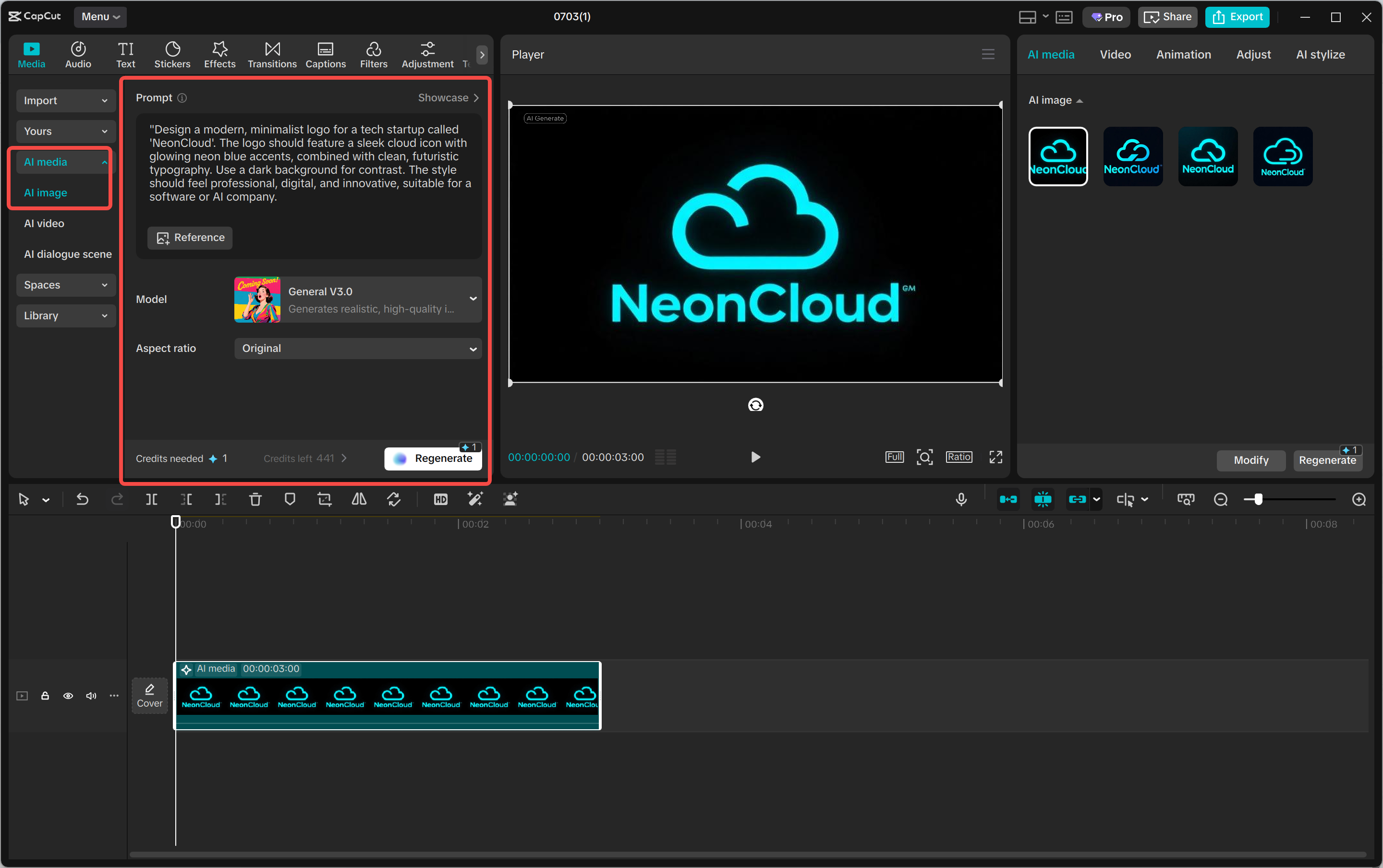1383x868 pixels.
Task: Click the Export button
Action: 1237,17
